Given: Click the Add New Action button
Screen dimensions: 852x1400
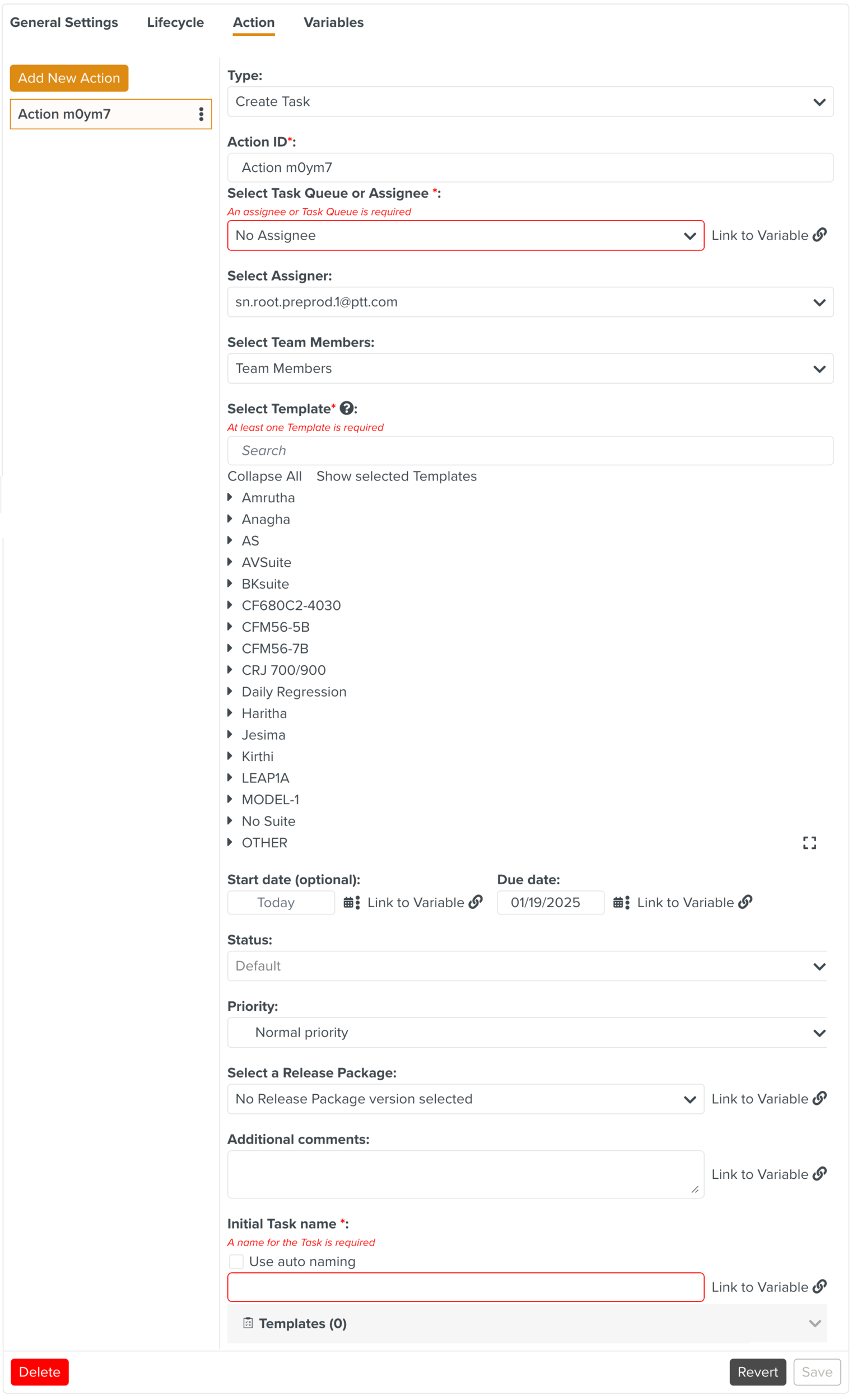Looking at the screenshot, I should [x=69, y=78].
